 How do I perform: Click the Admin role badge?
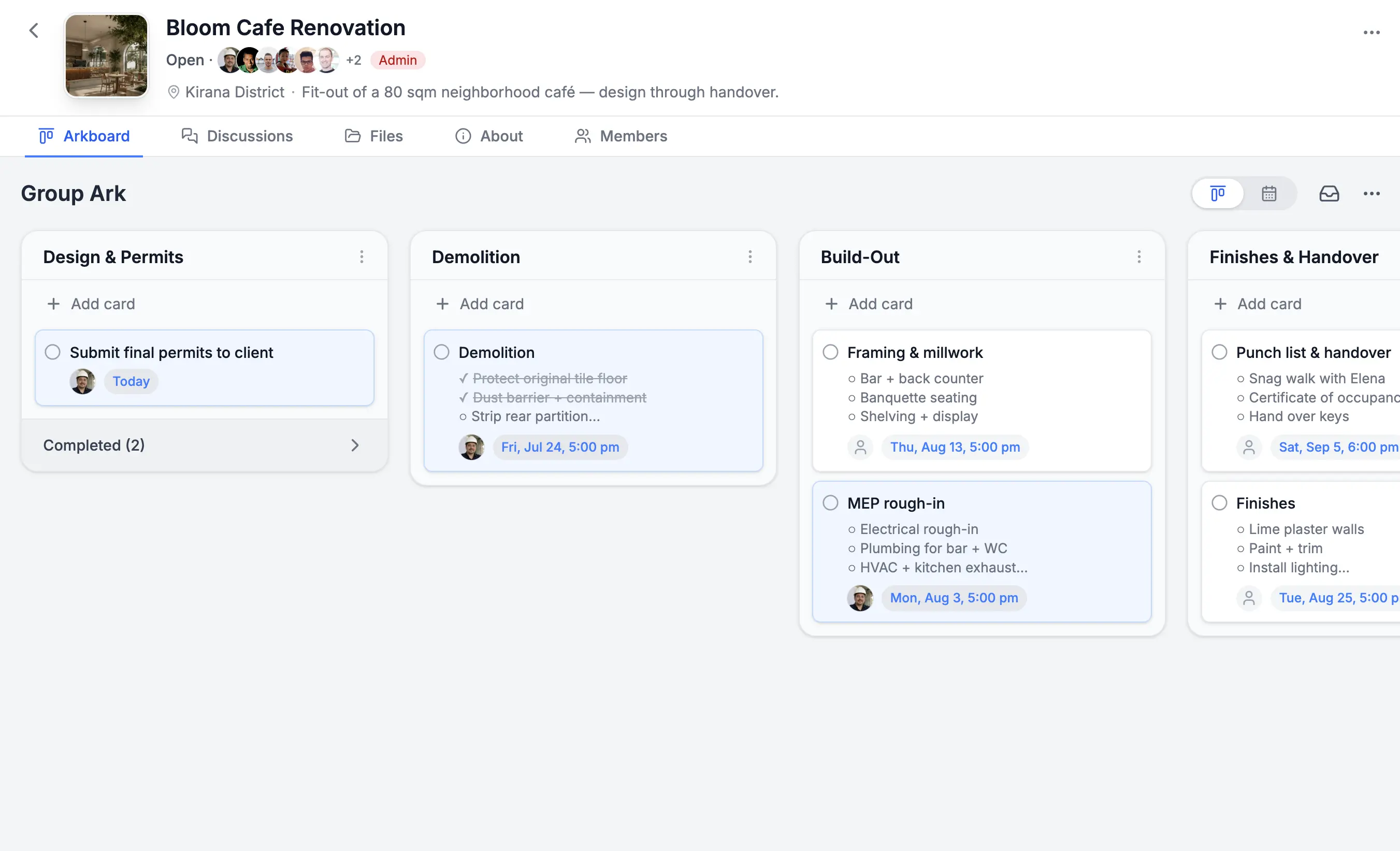[x=398, y=60]
